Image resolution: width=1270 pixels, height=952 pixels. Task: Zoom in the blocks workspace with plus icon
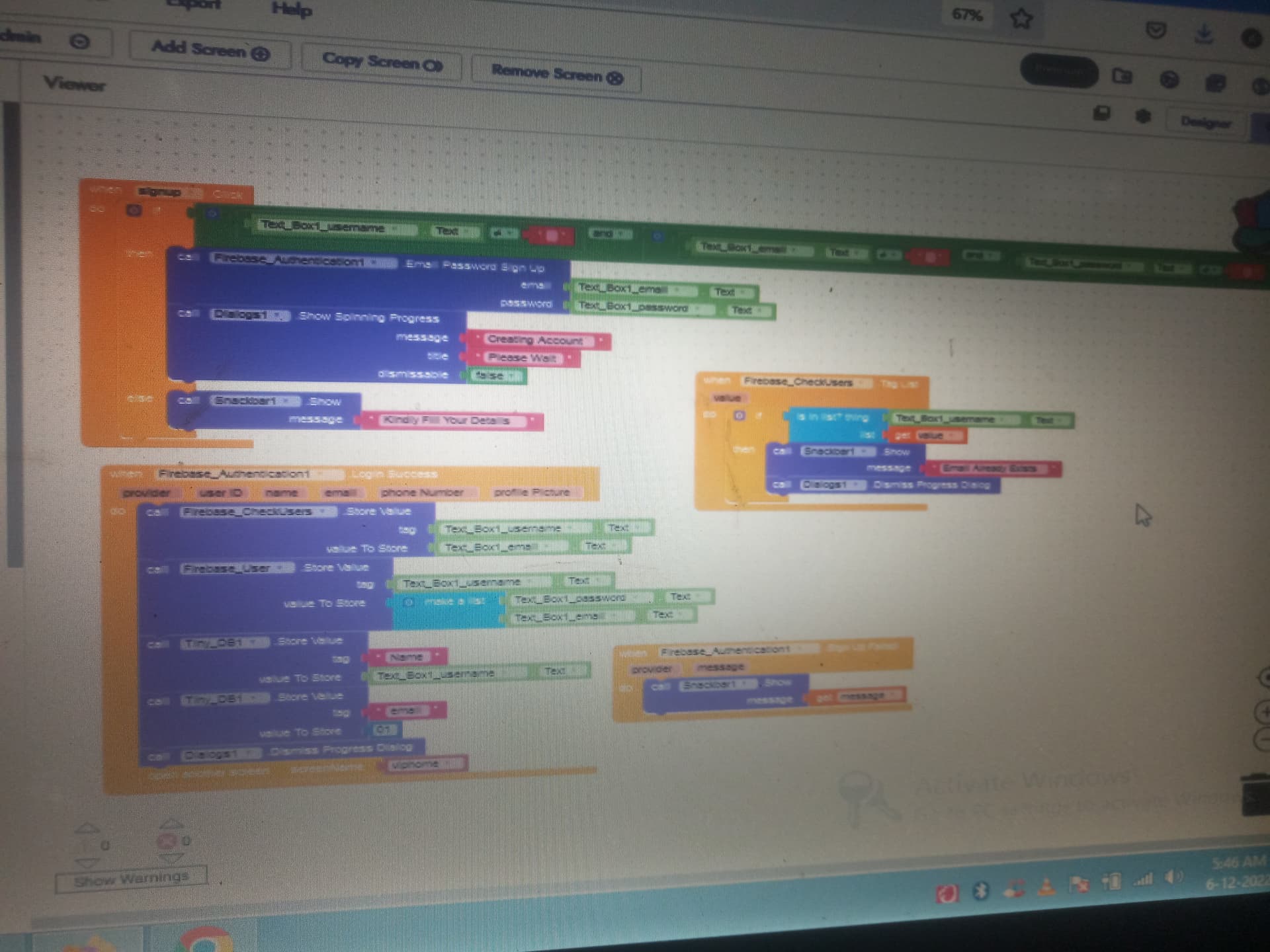coord(1263,711)
